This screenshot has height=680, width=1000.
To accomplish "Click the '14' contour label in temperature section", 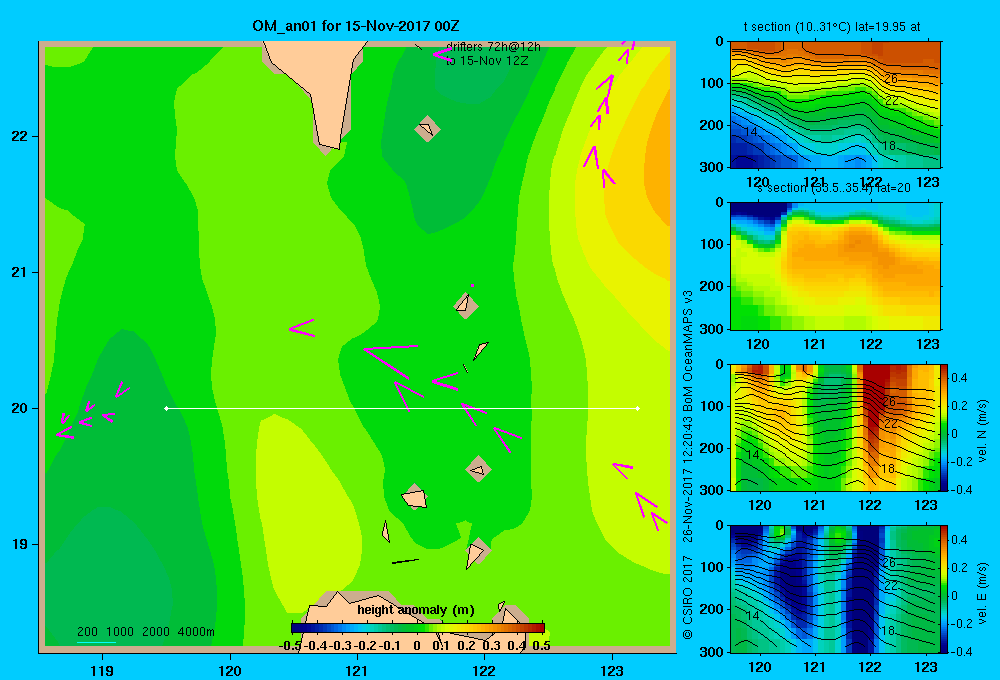I will coord(751,132).
